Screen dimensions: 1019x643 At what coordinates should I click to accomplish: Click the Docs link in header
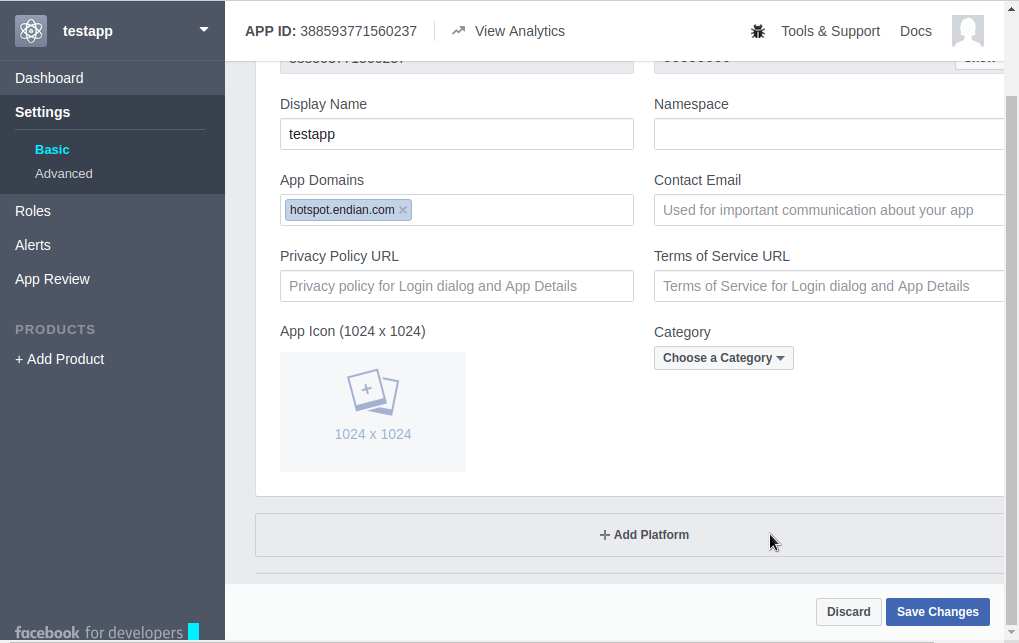915,31
